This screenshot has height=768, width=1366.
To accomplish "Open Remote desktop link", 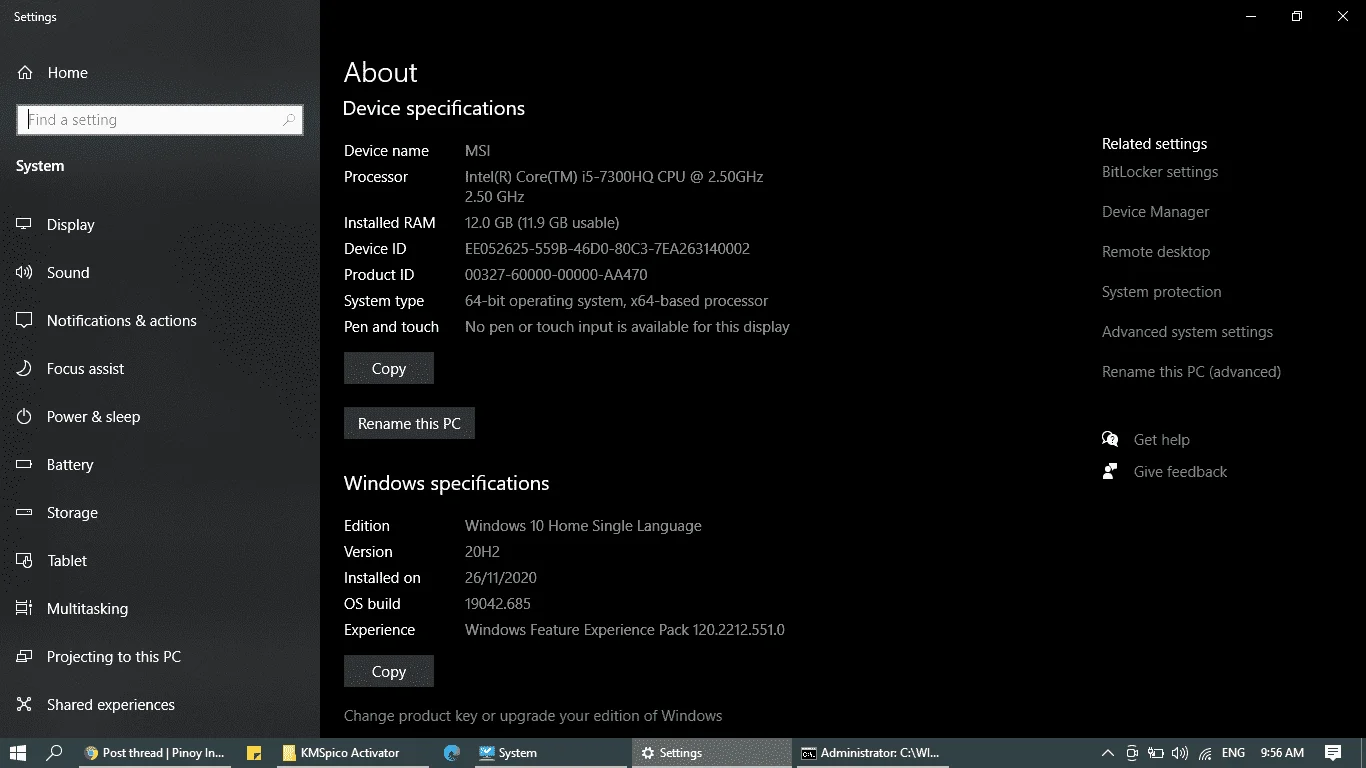I will 1156,252.
